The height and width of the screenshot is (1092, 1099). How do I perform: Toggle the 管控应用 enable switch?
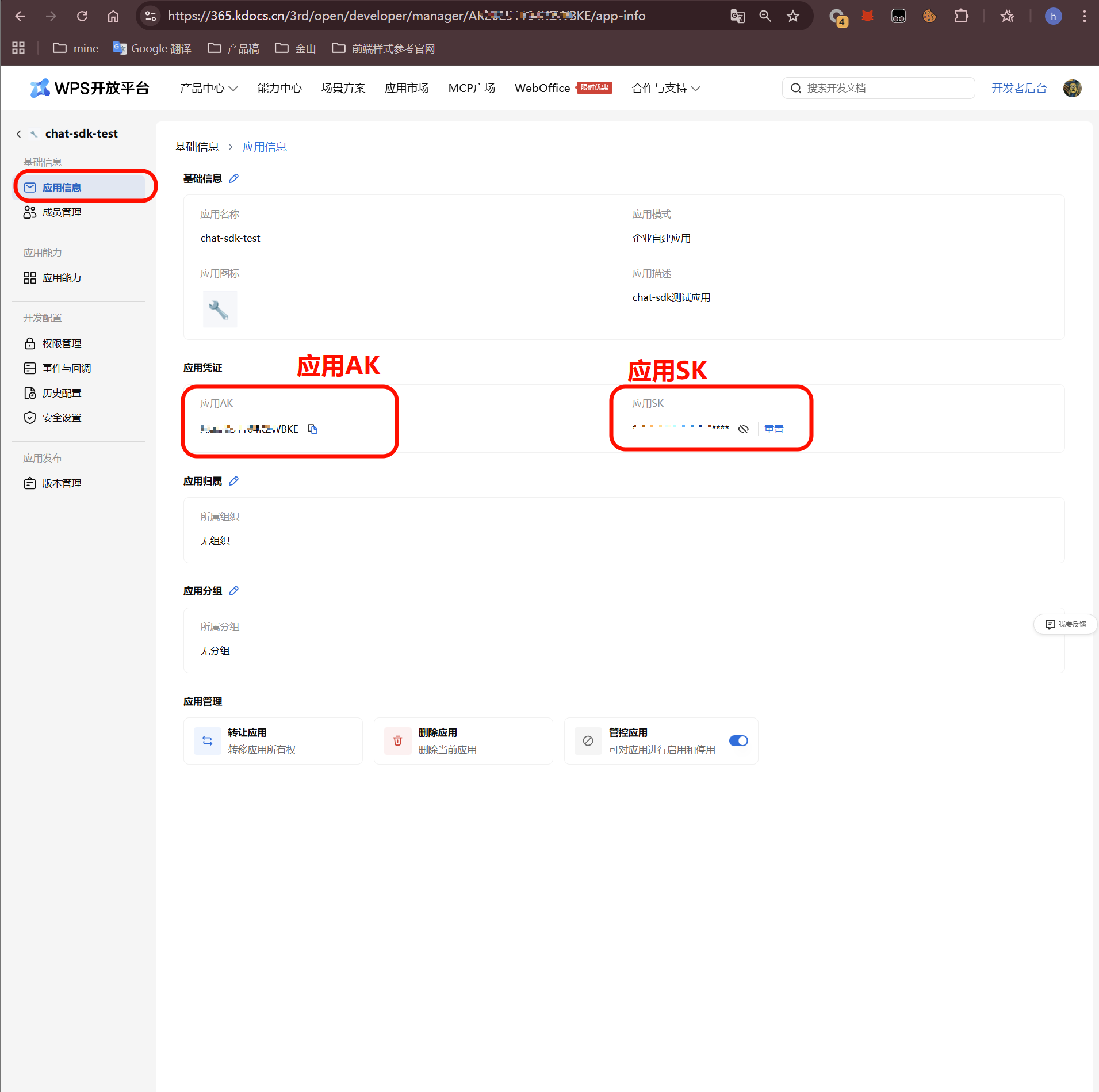(738, 740)
